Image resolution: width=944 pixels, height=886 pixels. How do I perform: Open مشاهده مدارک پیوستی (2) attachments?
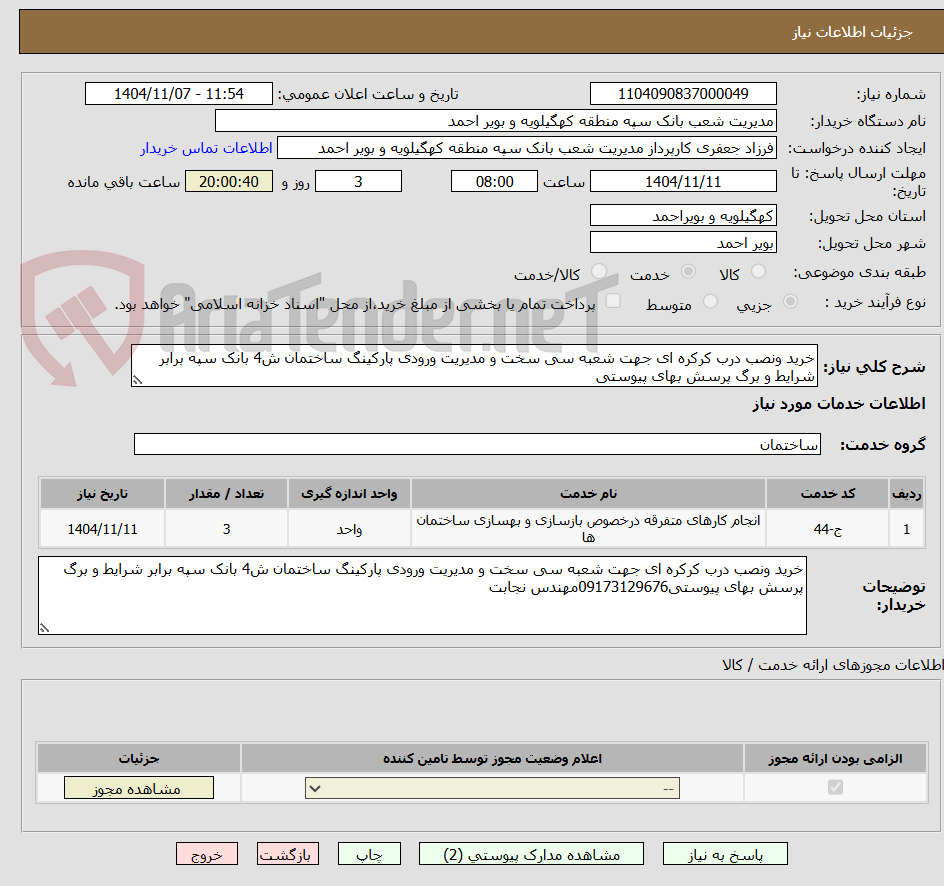point(531,853)
